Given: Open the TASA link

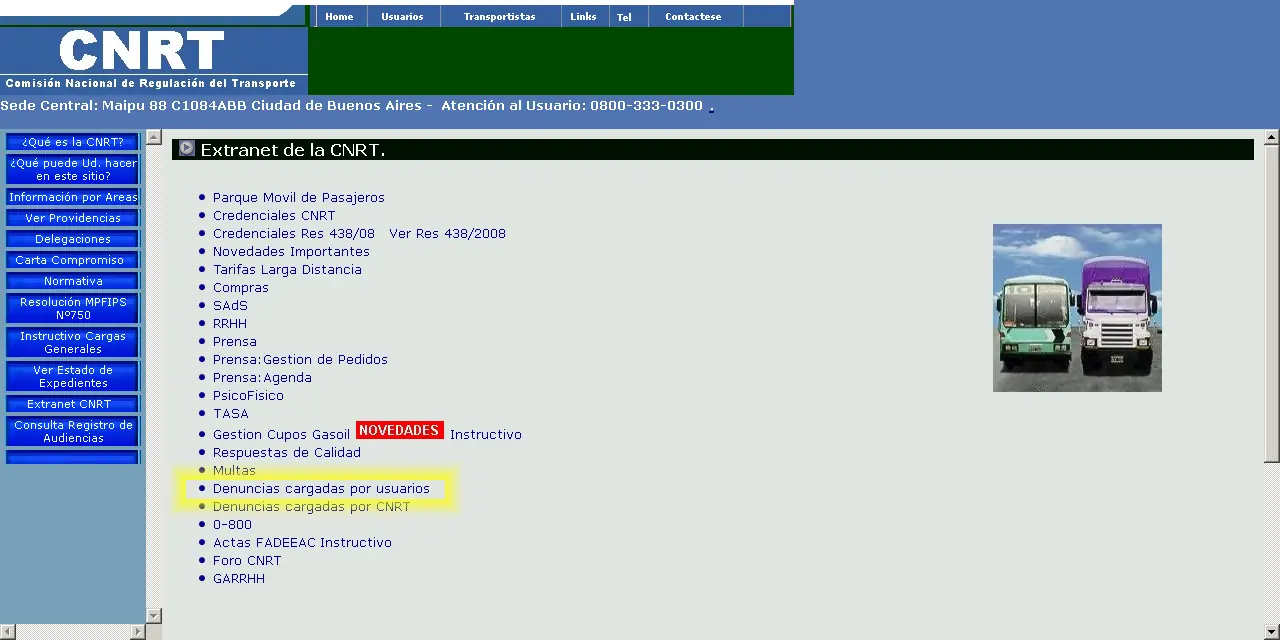Looking at the screenshot, I should tap(230, 414).
